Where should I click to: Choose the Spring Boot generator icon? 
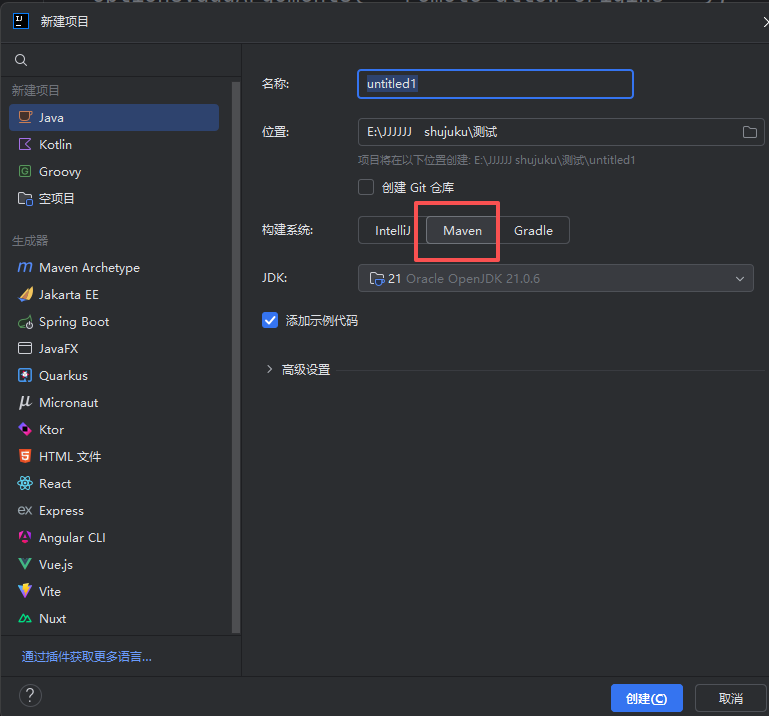tap(25, 322)
